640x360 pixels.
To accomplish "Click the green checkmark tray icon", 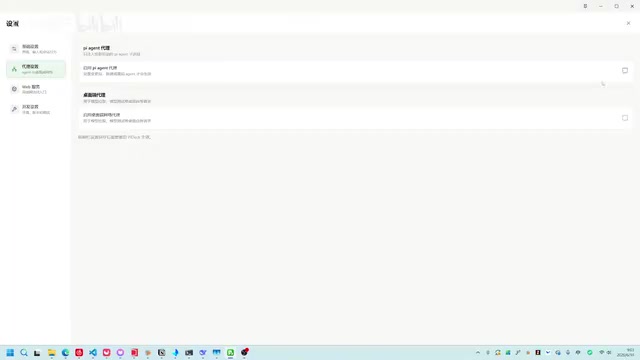I will pyautogui.click(x=590, y=352).
